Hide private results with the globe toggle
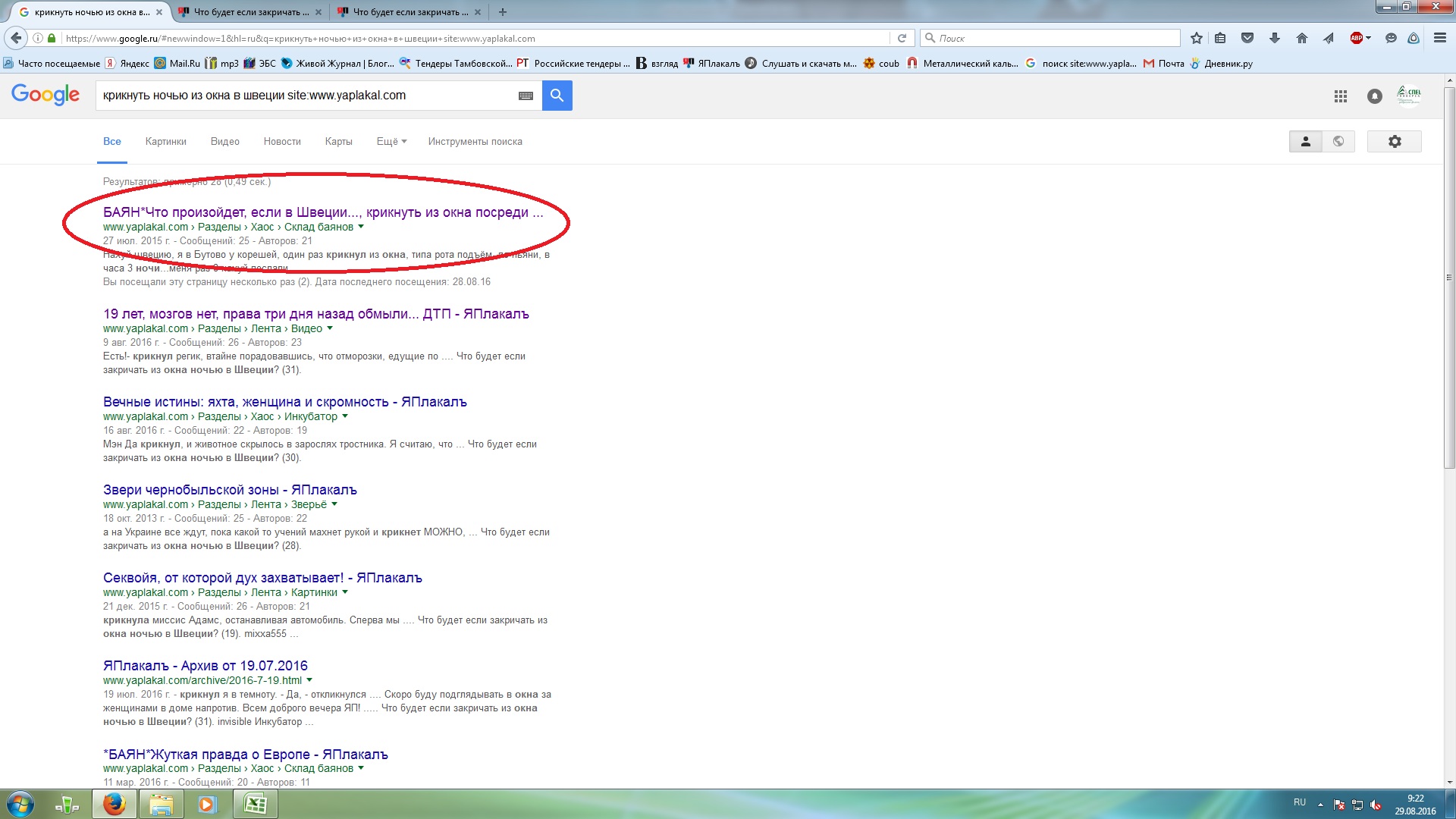 pos(1338,142)
